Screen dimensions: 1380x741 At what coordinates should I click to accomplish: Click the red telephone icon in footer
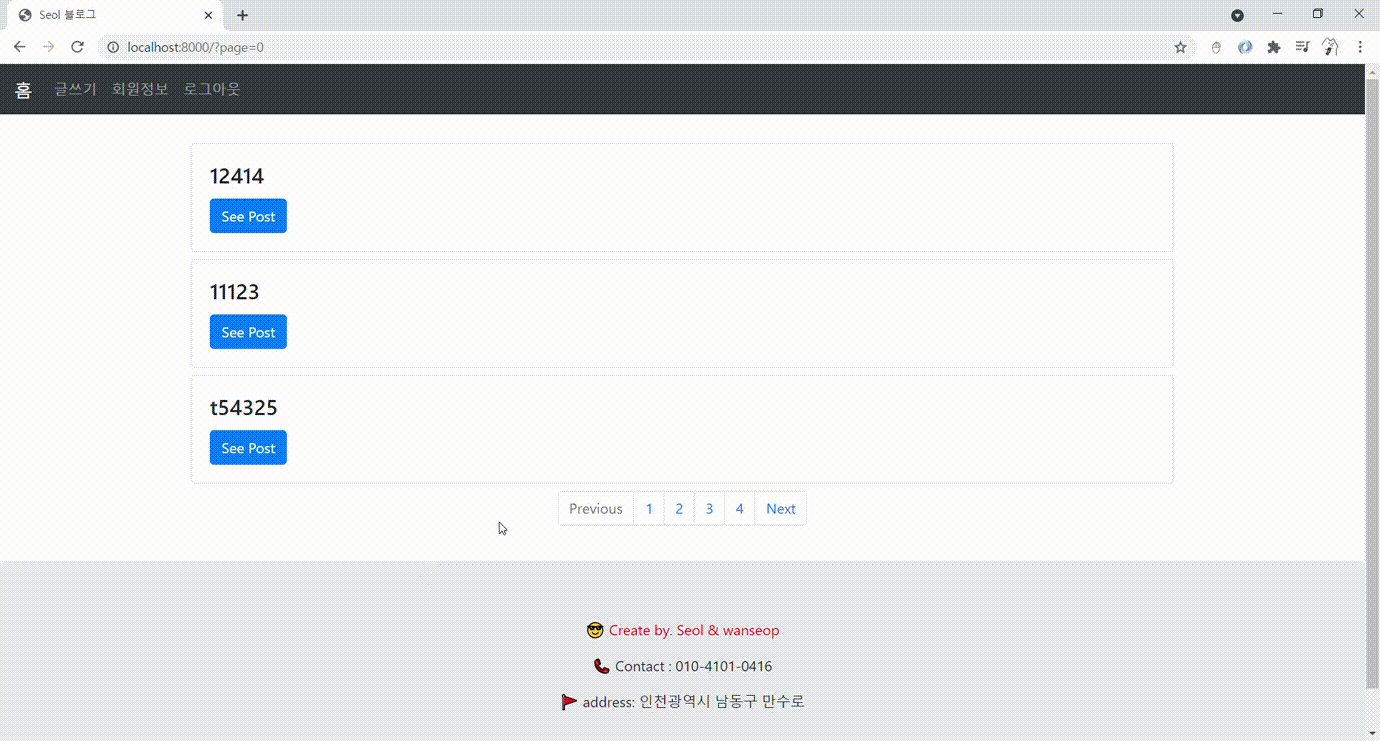[x=601, y=666]
